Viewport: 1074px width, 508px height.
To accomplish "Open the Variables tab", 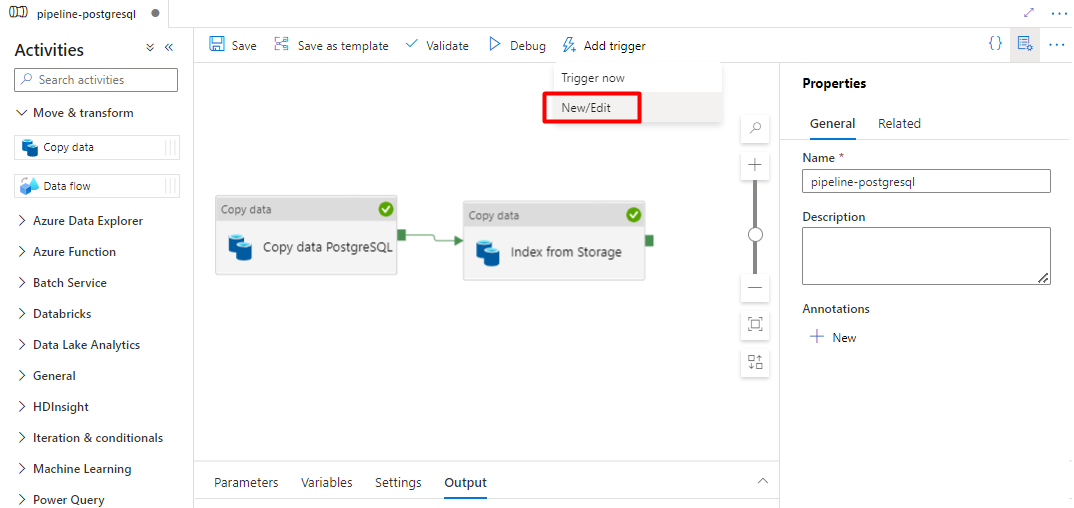I will pos(327,483).
